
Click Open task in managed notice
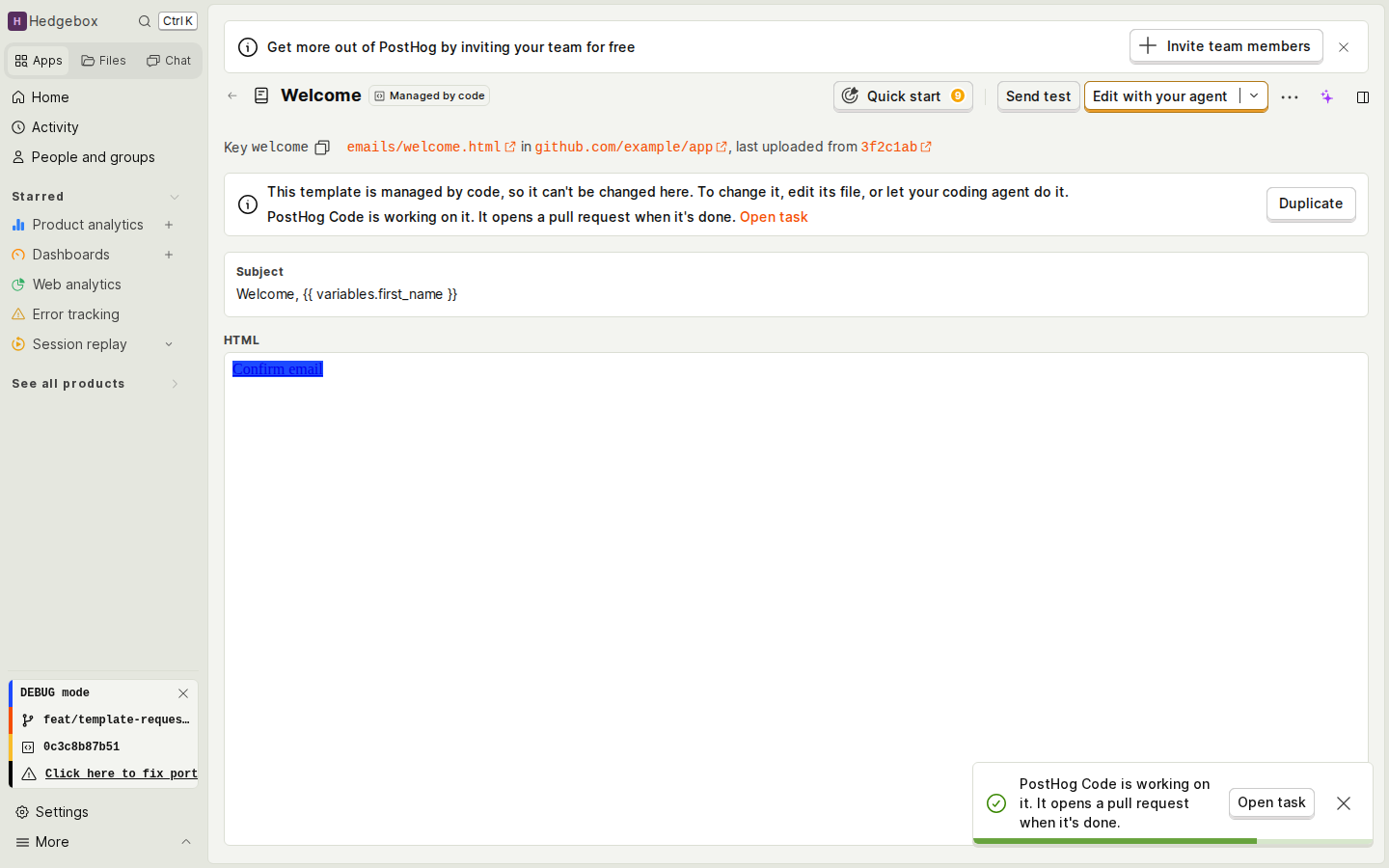click(774, 217)
